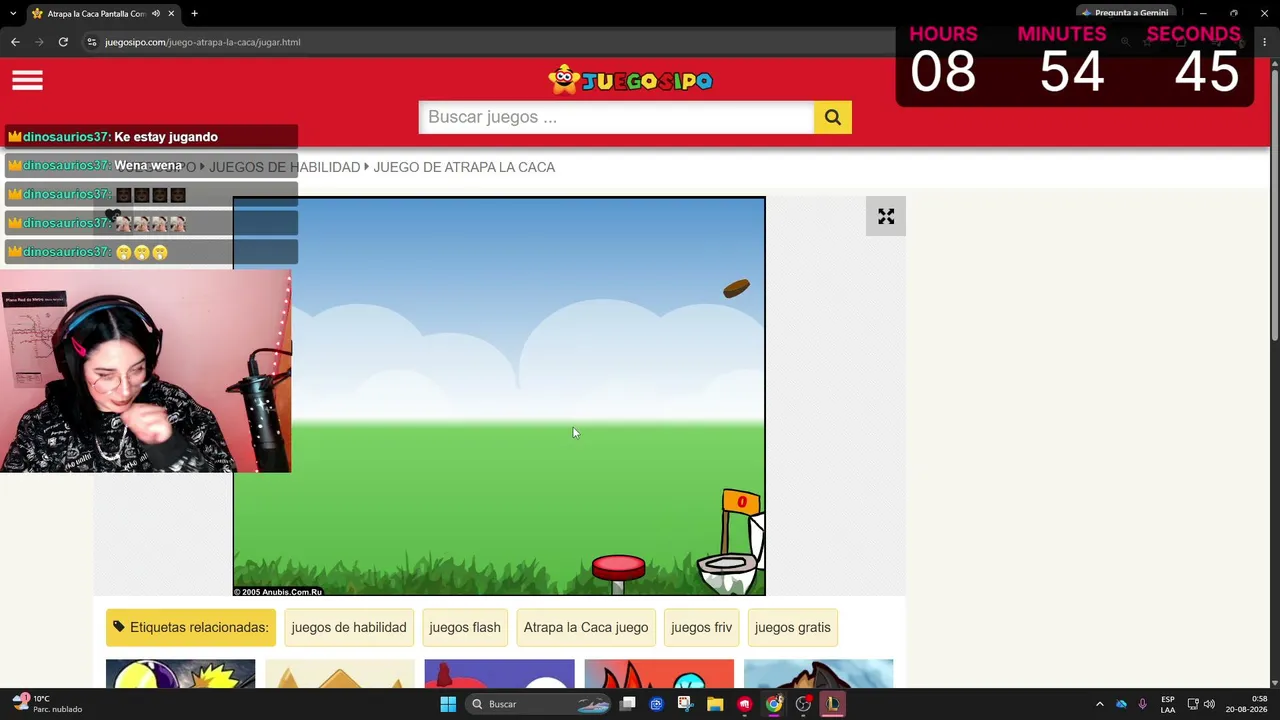Open volume control in system tray
This screenshot has width=1280, height=720.
1209,704
